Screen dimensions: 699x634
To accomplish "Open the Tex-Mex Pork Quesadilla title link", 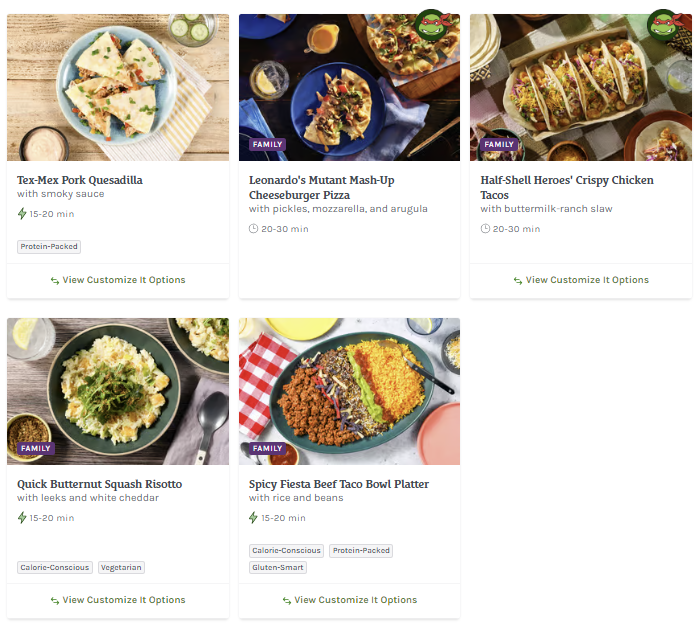I will coord(80,180).
